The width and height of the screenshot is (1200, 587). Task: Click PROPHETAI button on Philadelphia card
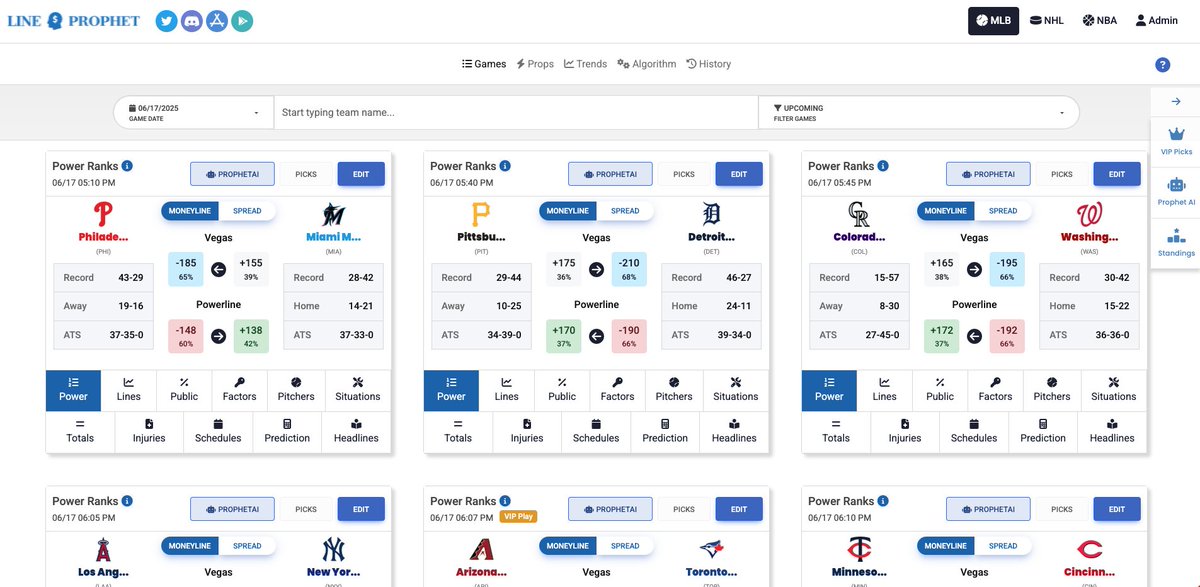tap(233, 174)
